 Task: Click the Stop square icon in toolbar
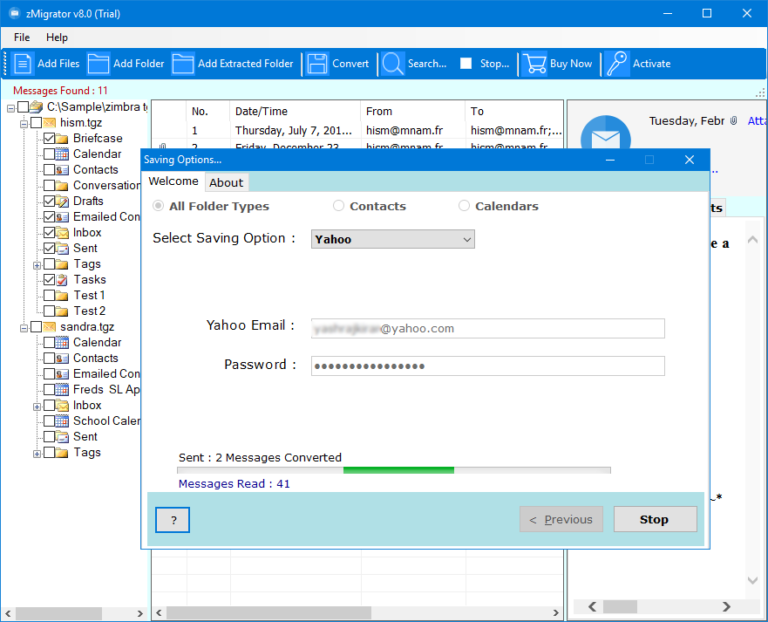[466, 64]
